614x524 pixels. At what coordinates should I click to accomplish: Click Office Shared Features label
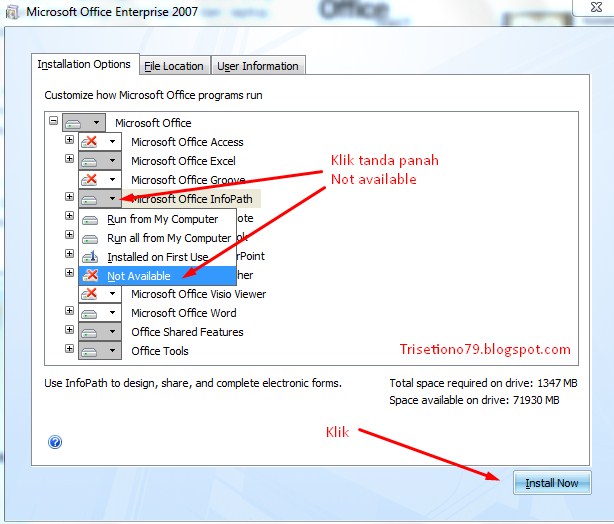click(x=187, y=332)
